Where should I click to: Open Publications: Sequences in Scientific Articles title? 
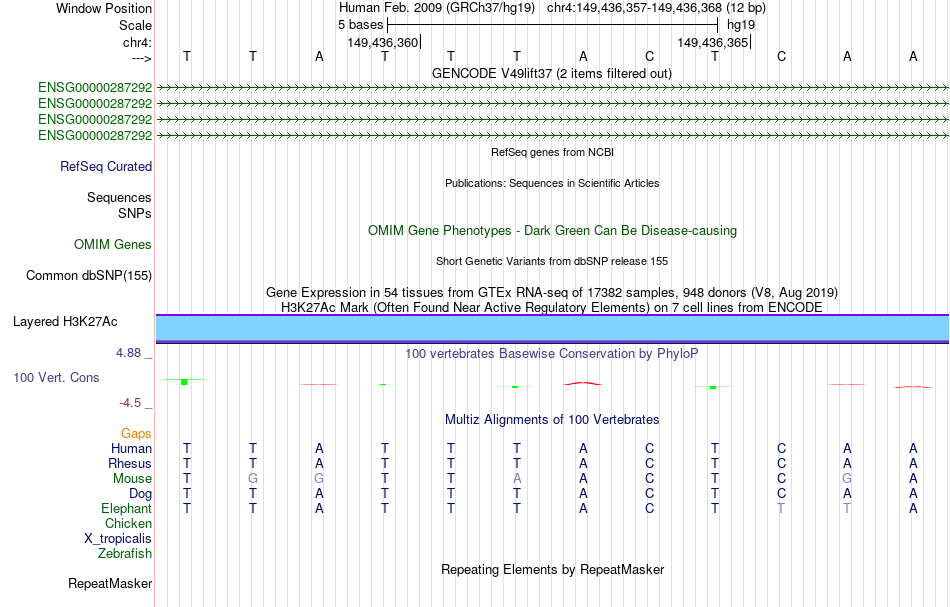tap(552, 183)
